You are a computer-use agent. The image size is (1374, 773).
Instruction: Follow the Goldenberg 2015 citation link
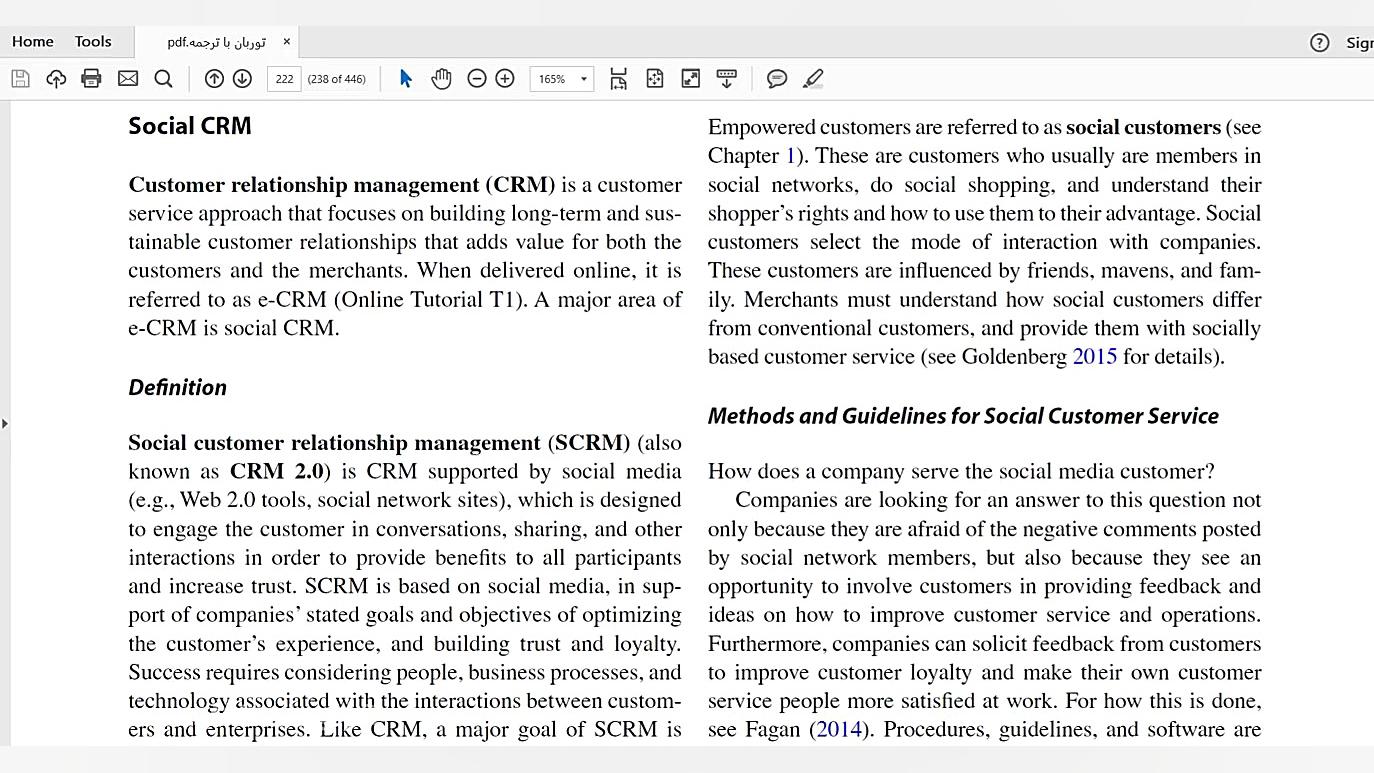tap(1095, 356)
